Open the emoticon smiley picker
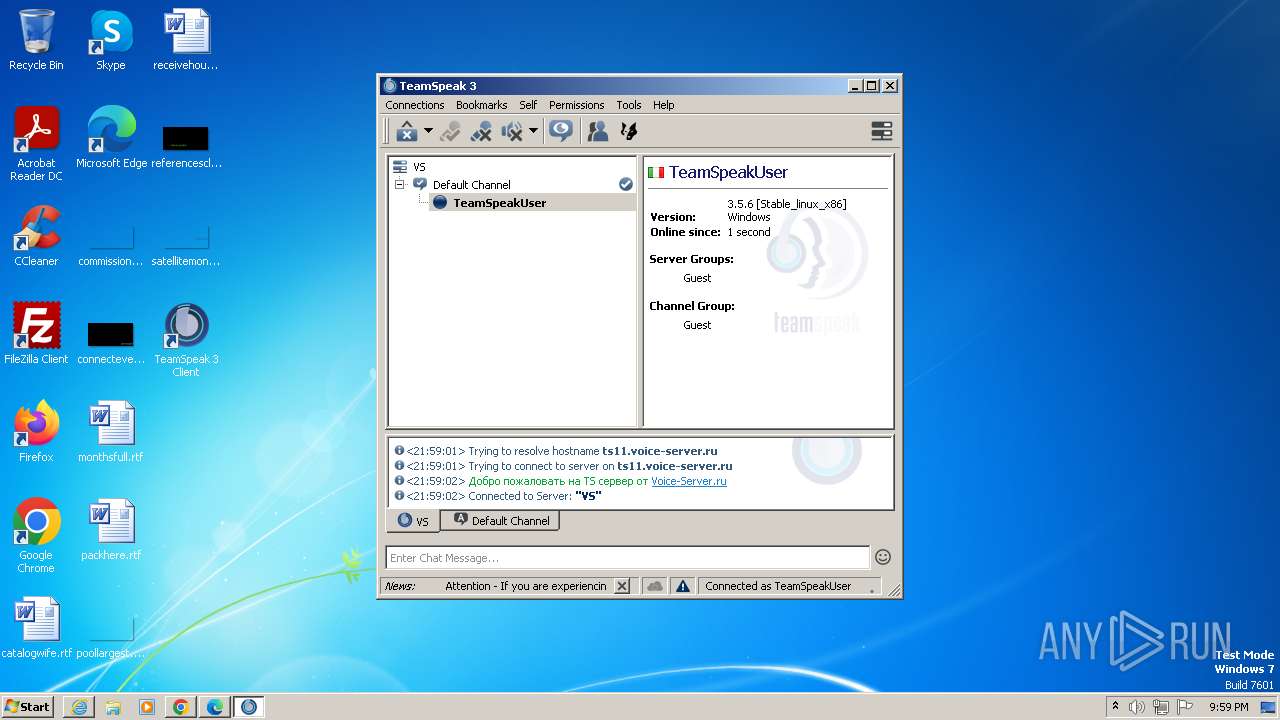The height and width of the screenshot is (720, 1280). [x=883, y=557]
